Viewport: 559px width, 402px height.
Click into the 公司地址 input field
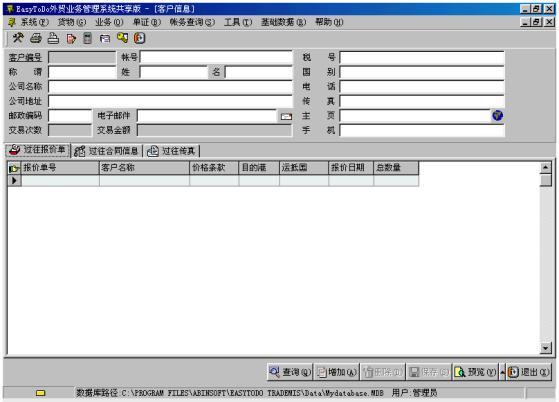[170, 101]
